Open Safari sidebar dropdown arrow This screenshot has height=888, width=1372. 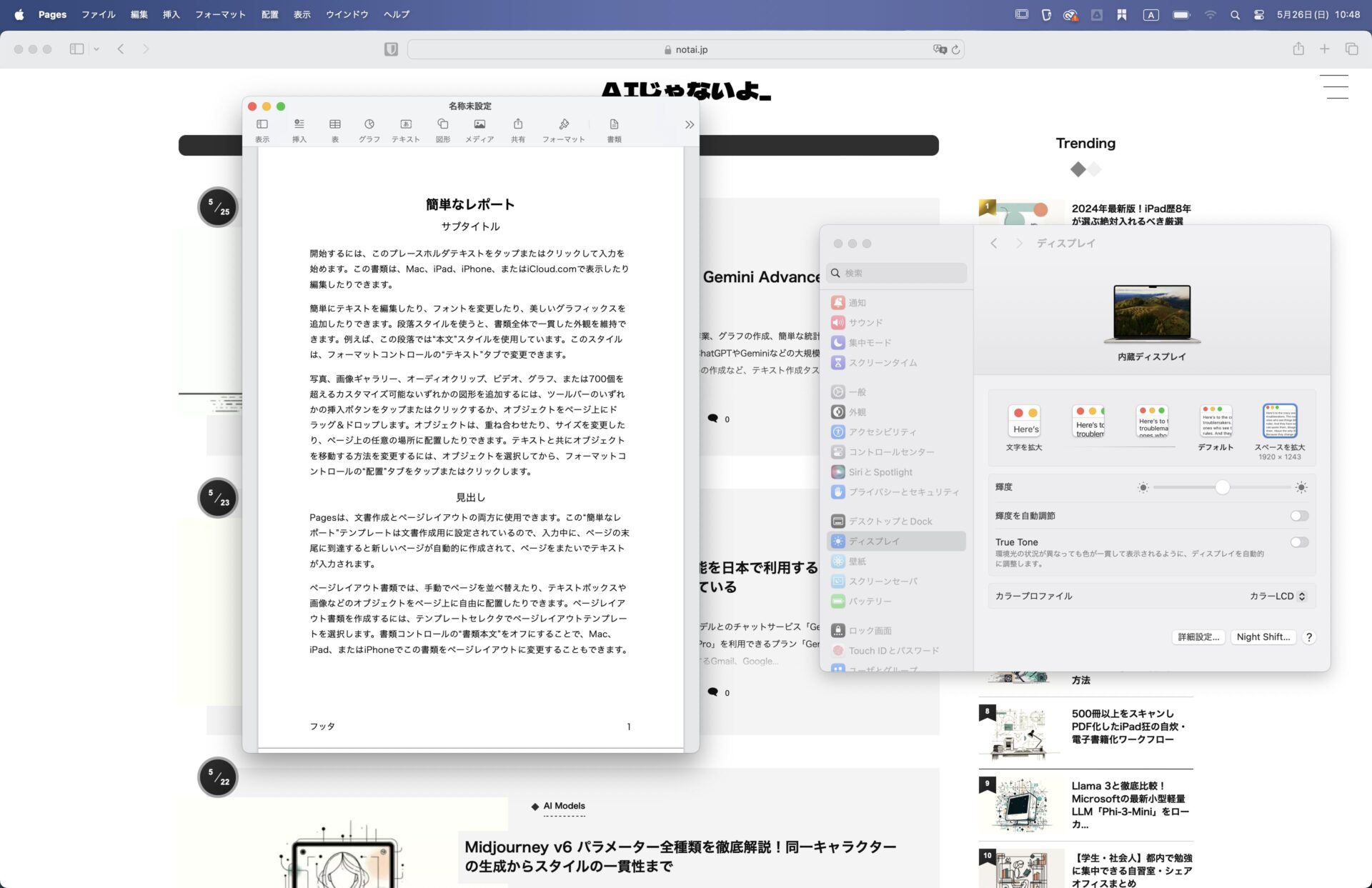coord(96,49)
